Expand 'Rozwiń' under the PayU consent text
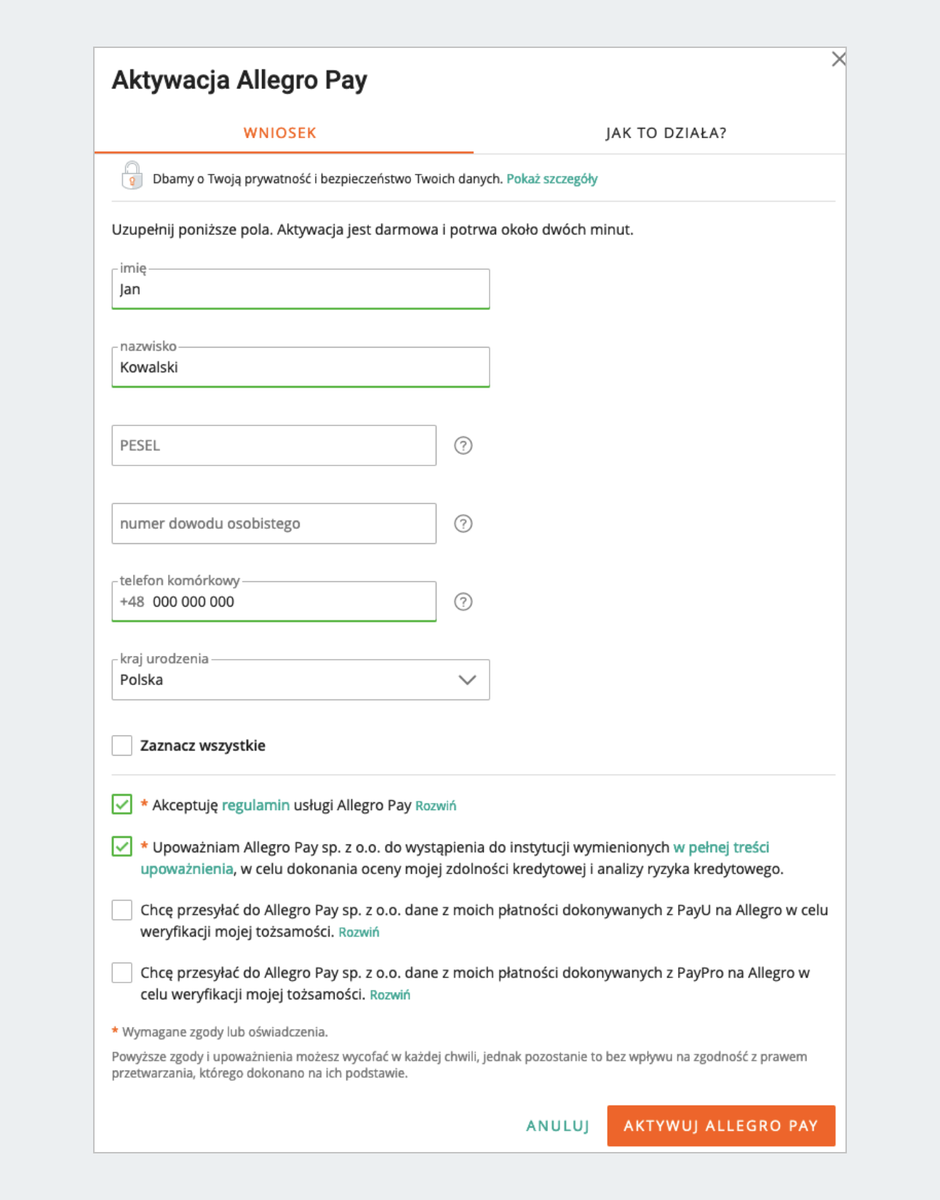The height and width of the screenshot is (1200, 940). (359, 933)
